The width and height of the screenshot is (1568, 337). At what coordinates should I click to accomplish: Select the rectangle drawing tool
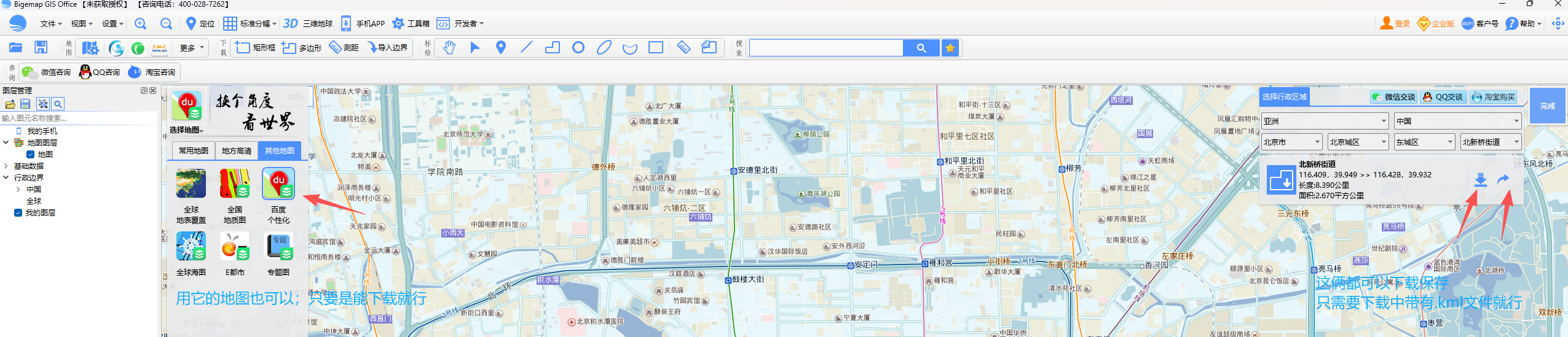(656, 47)
